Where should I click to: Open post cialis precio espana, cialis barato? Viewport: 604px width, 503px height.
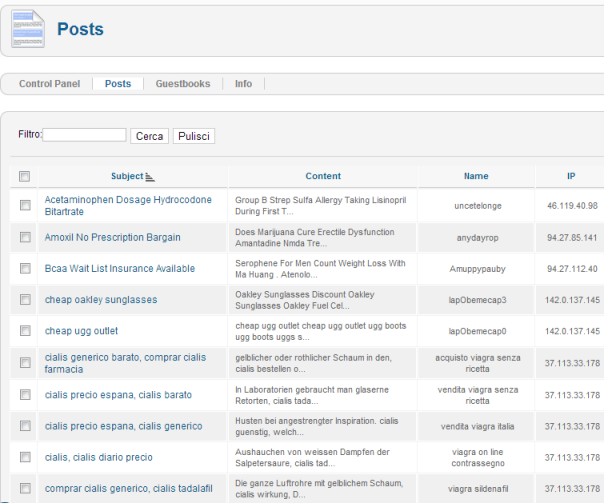pos(118,395)
